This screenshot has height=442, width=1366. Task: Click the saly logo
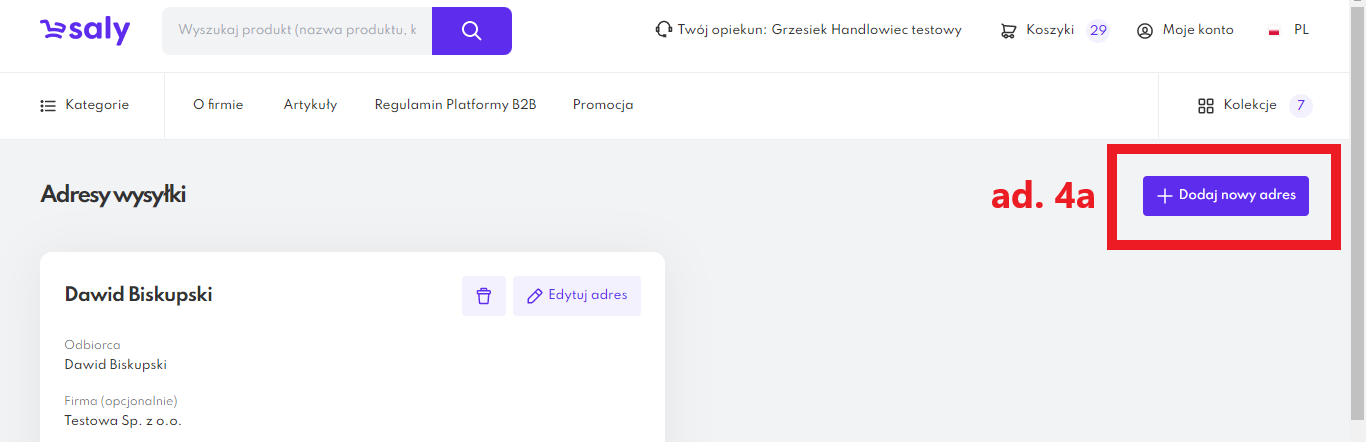85,31
